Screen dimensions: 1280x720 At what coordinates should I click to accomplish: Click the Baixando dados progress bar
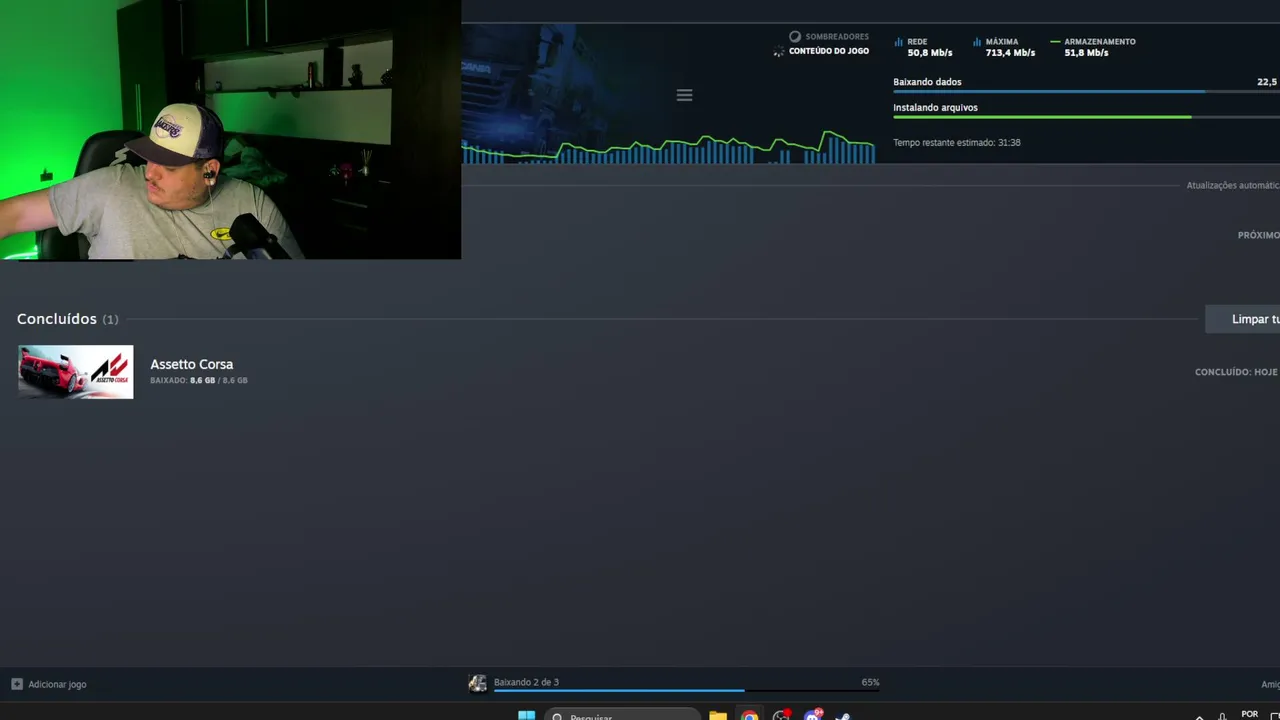(1086, 91)
